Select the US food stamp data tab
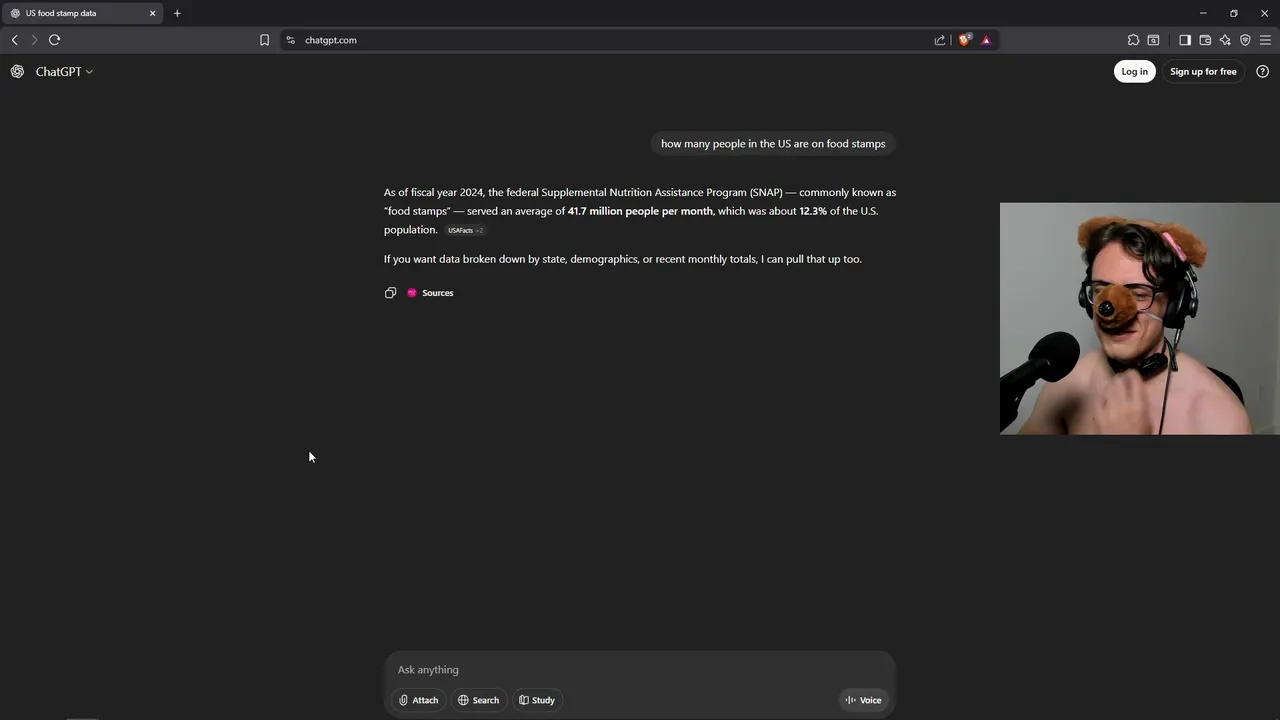The width and height of the screenshot is (1280, 720). (80, 13)
